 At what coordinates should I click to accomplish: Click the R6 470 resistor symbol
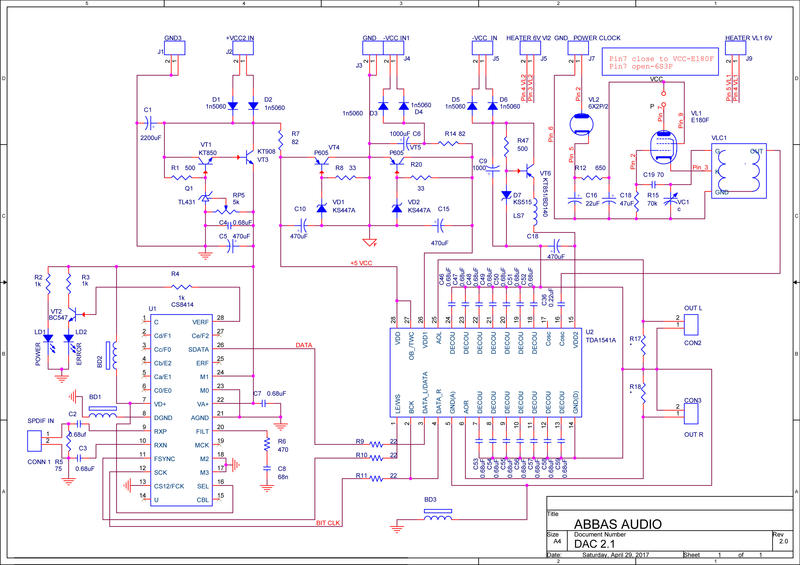tap(267, 445)
